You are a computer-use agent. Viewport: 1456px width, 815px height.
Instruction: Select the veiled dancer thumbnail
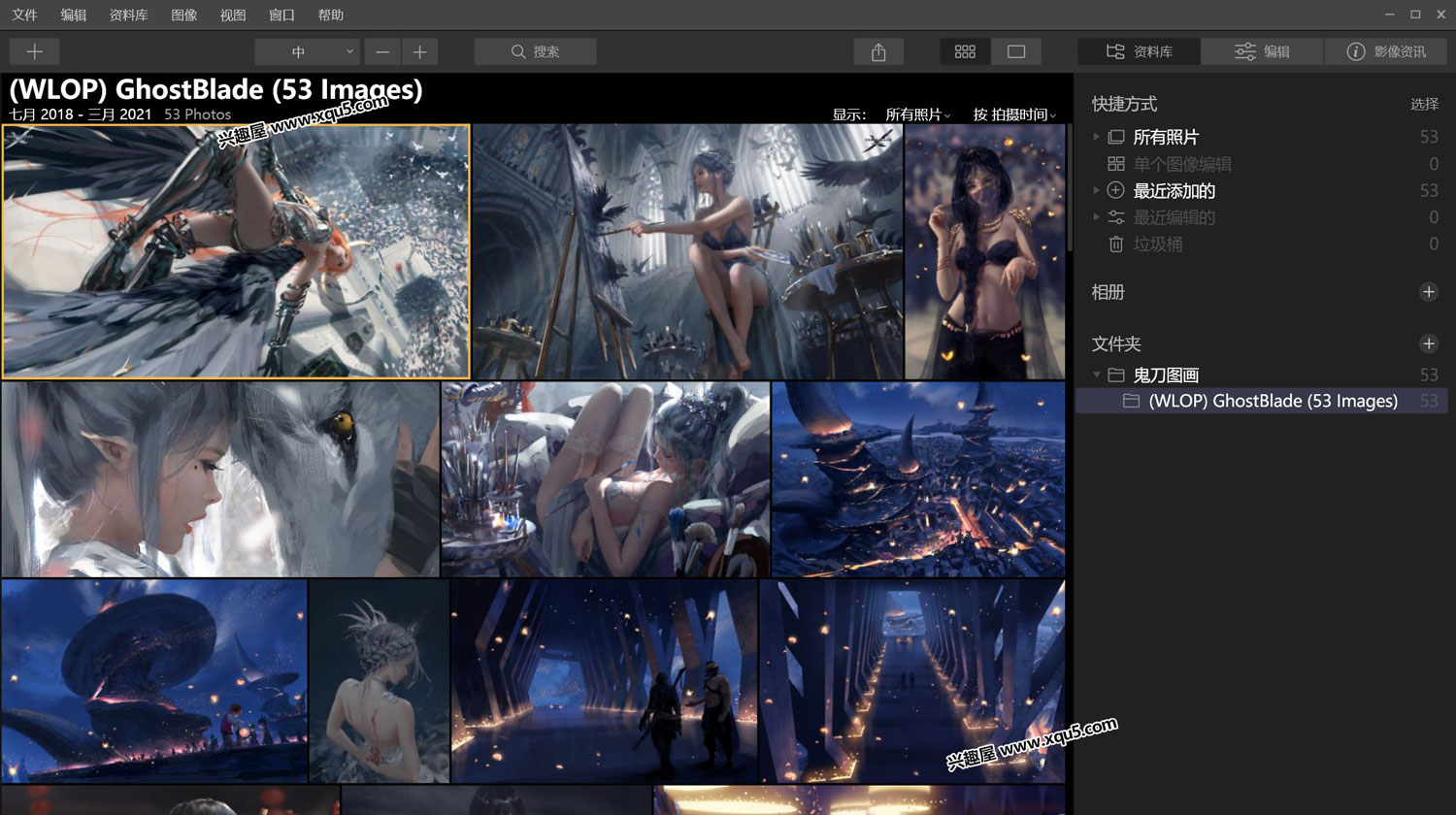[x=984, y=251]
